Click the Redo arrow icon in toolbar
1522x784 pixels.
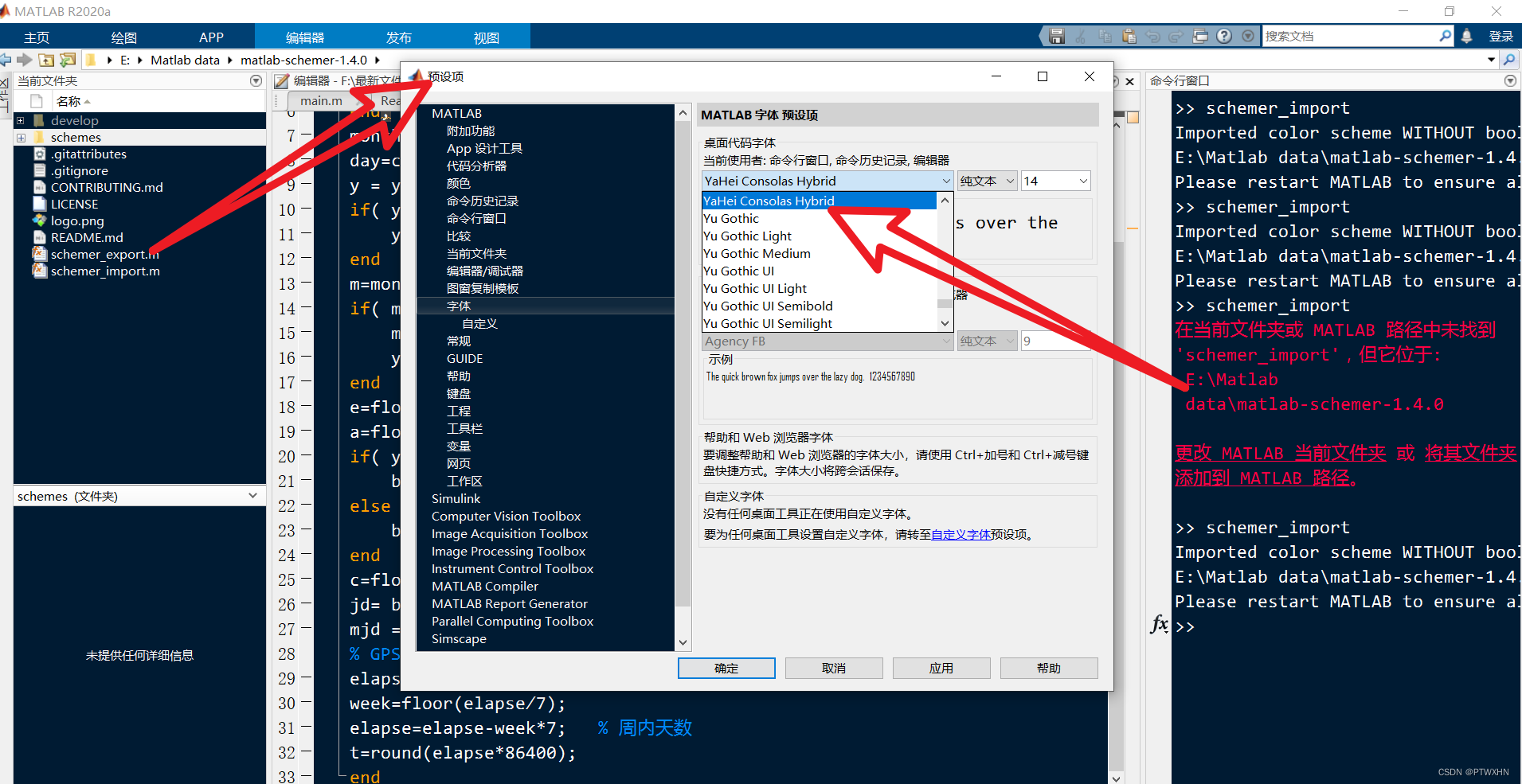(1176, 36)
